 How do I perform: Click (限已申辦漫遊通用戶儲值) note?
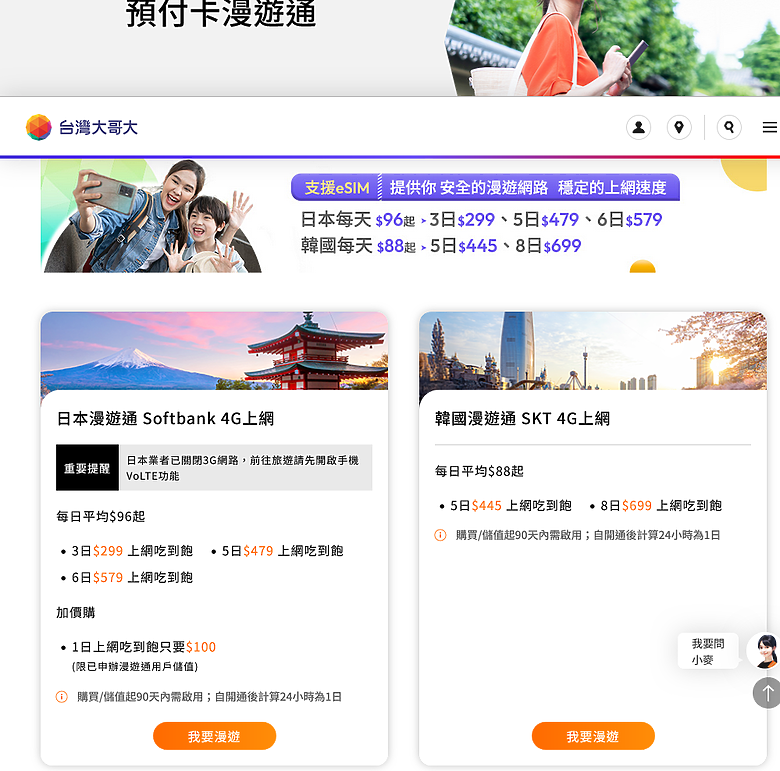pyautogui.click(x=135, y=666)
